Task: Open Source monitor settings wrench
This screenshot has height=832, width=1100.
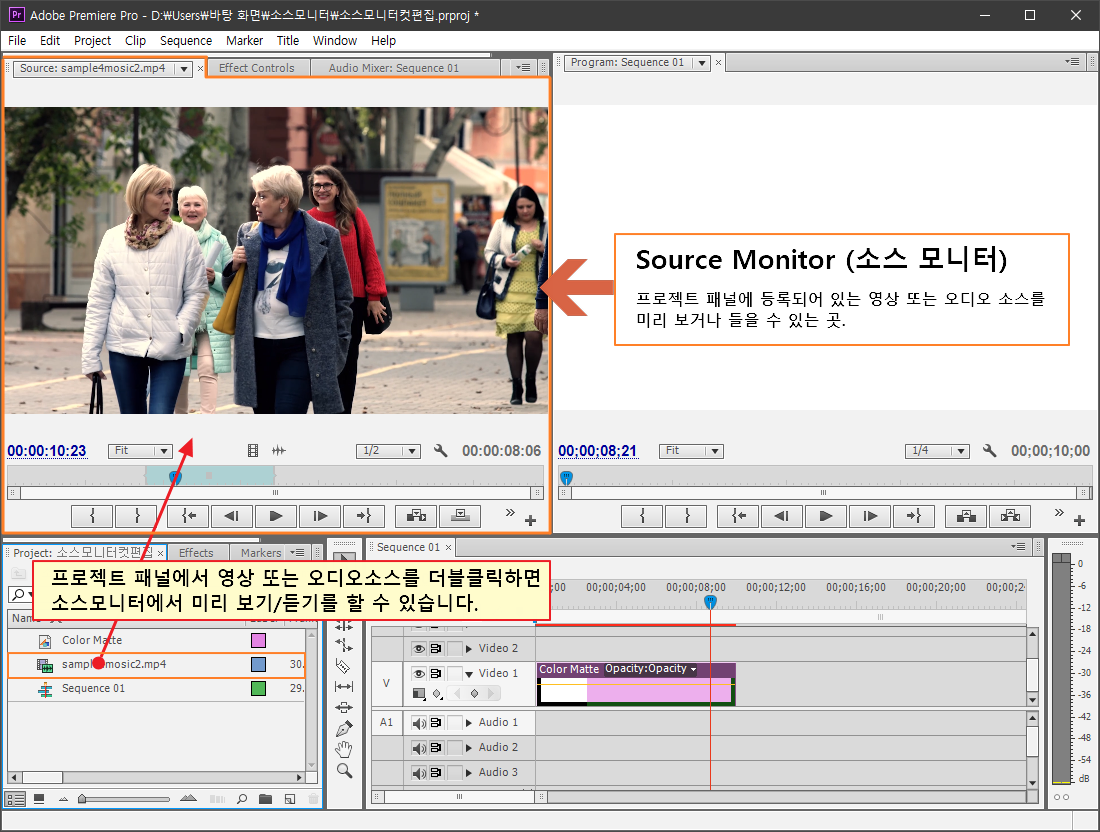Action: (441, 451)
